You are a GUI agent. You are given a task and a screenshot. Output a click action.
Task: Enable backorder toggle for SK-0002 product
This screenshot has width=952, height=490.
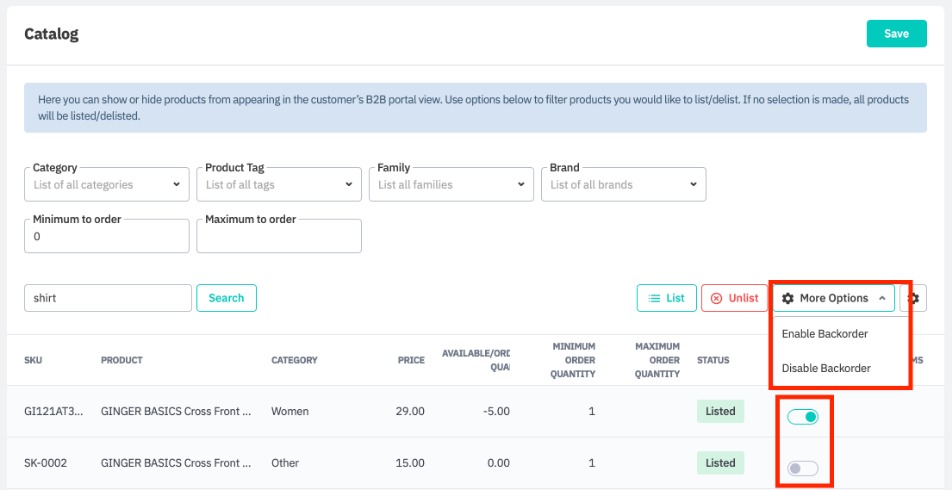click(x=802, y=468)
